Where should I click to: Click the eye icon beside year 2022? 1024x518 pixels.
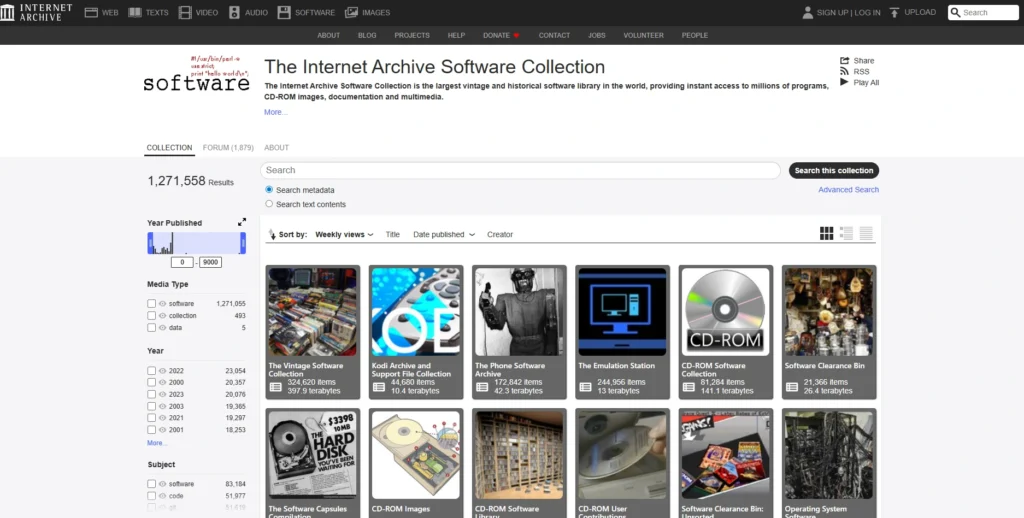coord(163,370)
